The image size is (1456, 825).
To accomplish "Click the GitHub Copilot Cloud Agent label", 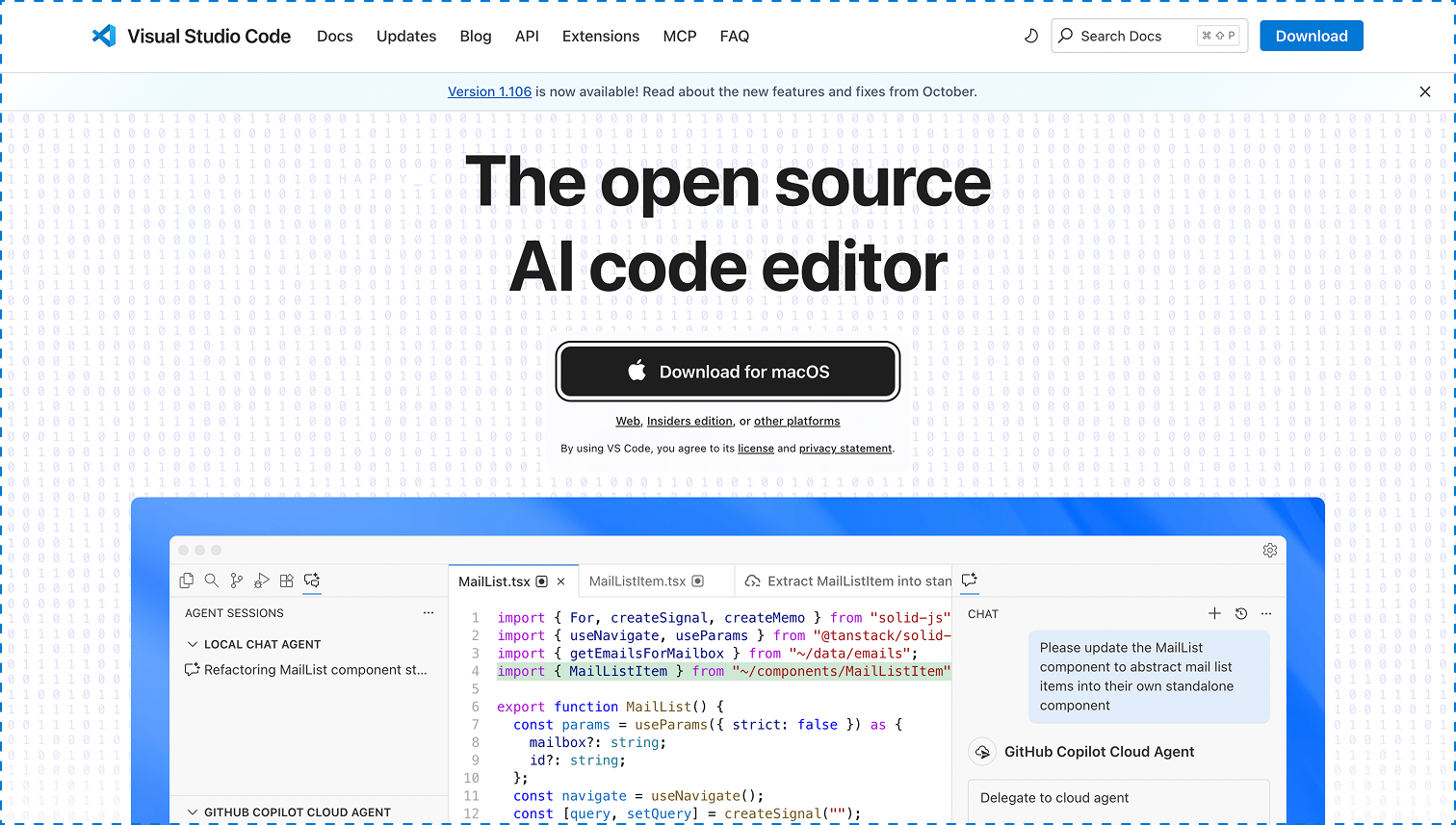I will 1099,752.
